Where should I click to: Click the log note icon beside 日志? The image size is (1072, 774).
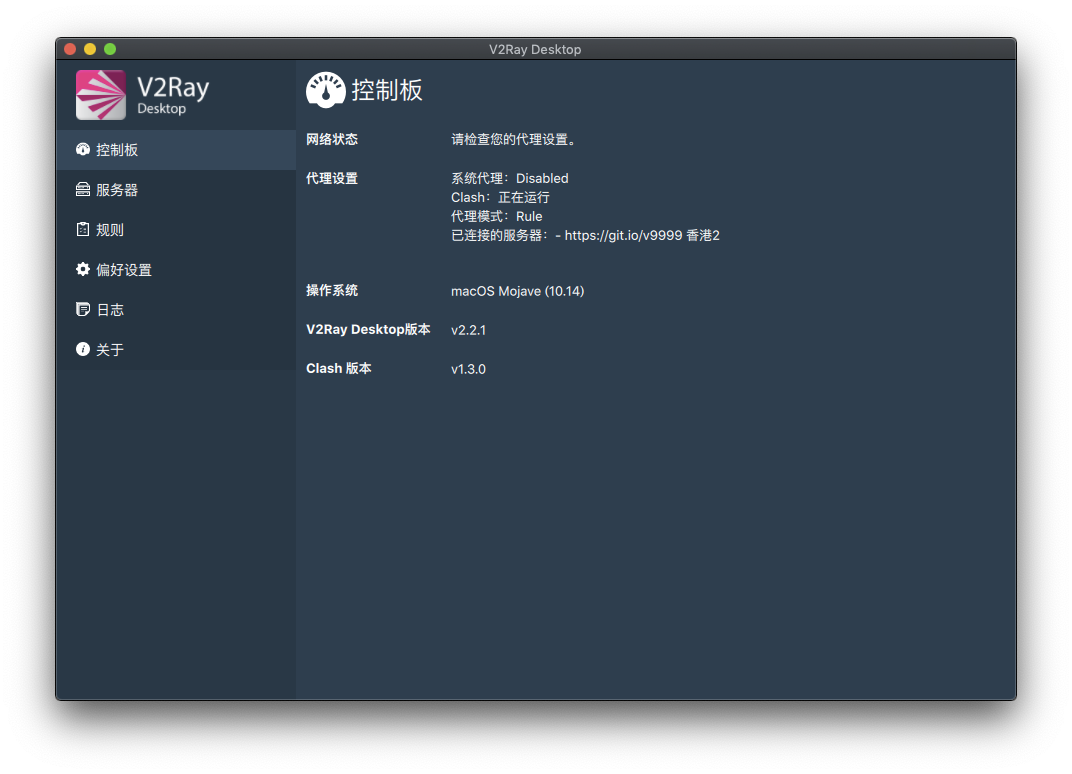(x=83, y=309)
